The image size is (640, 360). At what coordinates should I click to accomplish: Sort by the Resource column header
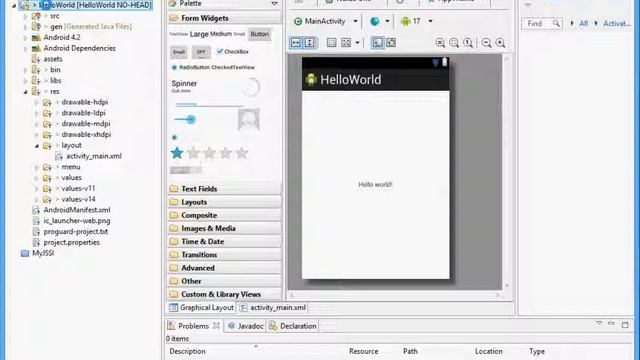click(364, 351)
